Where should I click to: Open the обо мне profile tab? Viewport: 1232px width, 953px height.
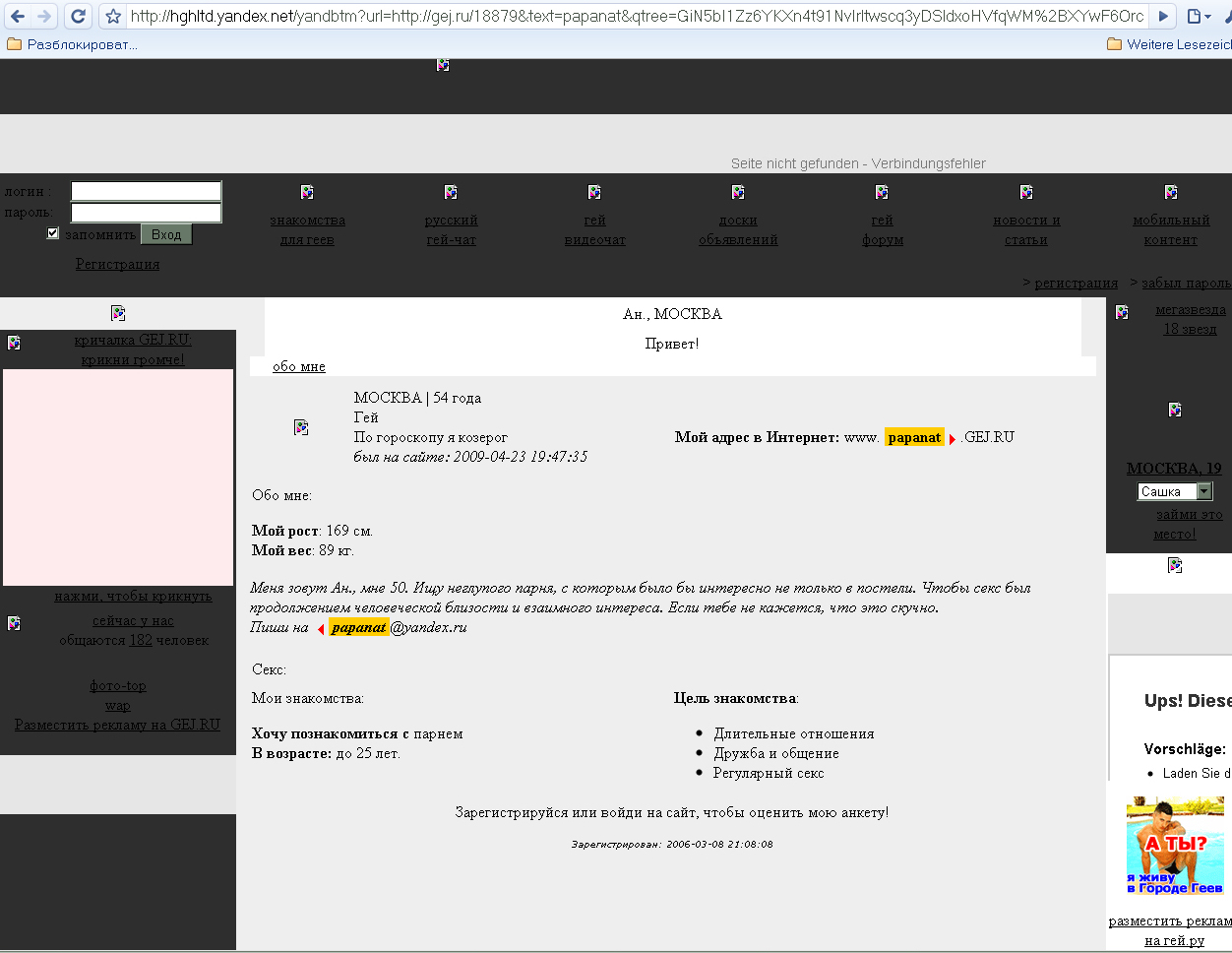click(298, 366)
